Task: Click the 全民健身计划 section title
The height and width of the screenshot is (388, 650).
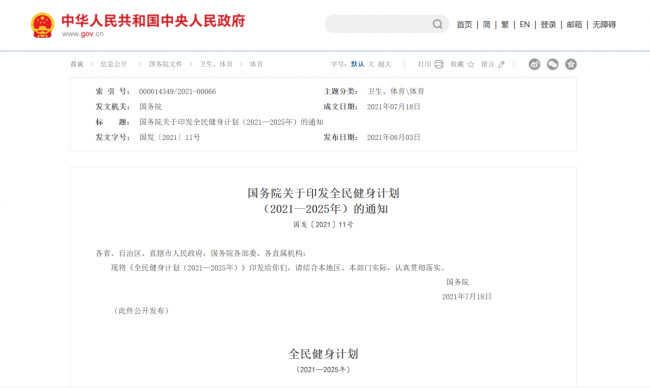Action: pyautogui.click(x=323, y=354)
